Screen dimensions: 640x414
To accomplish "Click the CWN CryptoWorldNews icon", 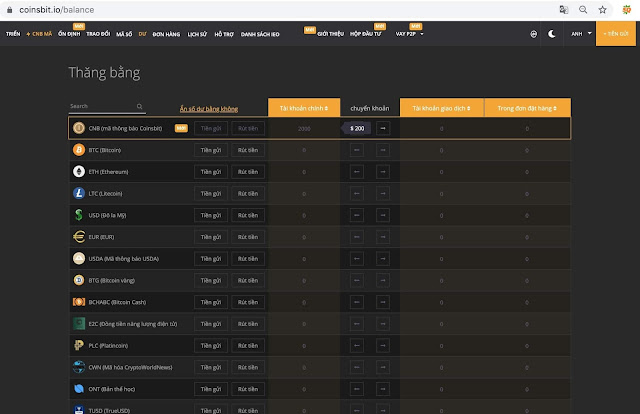I will click(79, 367).
